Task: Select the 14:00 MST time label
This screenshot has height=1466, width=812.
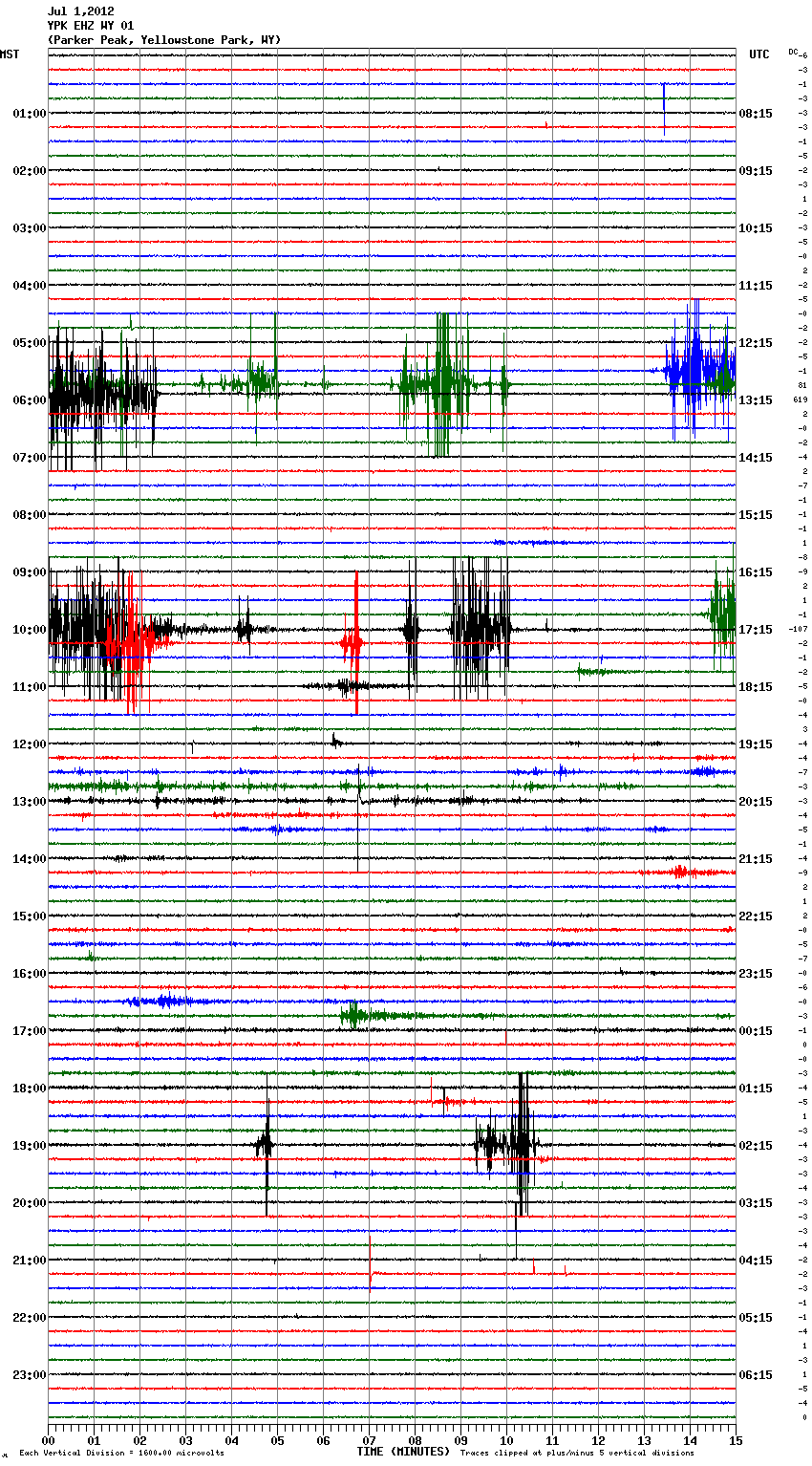Action: pyautogui.click(x=29, y=859)
